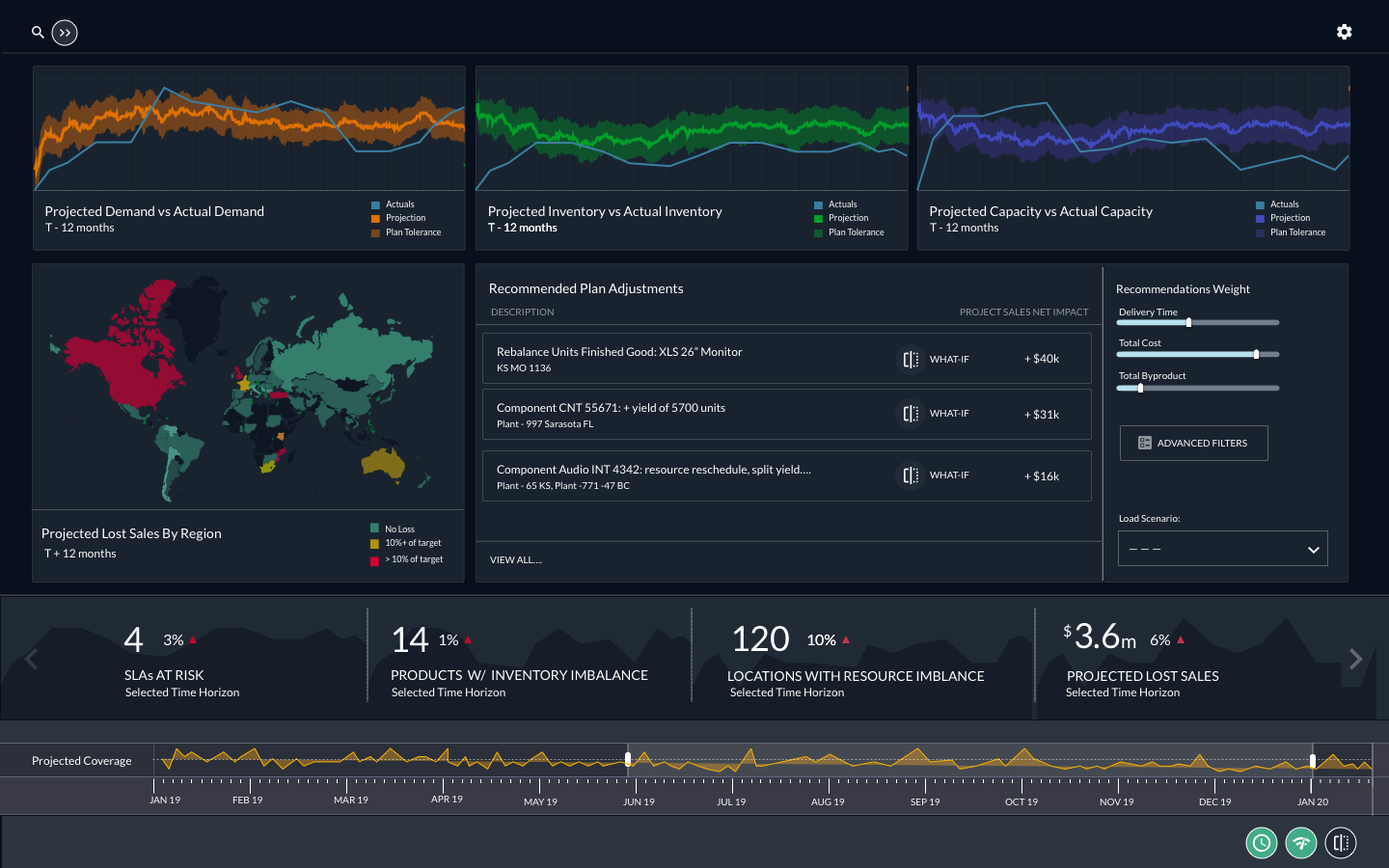Select the SLAs AT RISK metric card
This screenshot has height=868, width=1389.
click(182, 659)
